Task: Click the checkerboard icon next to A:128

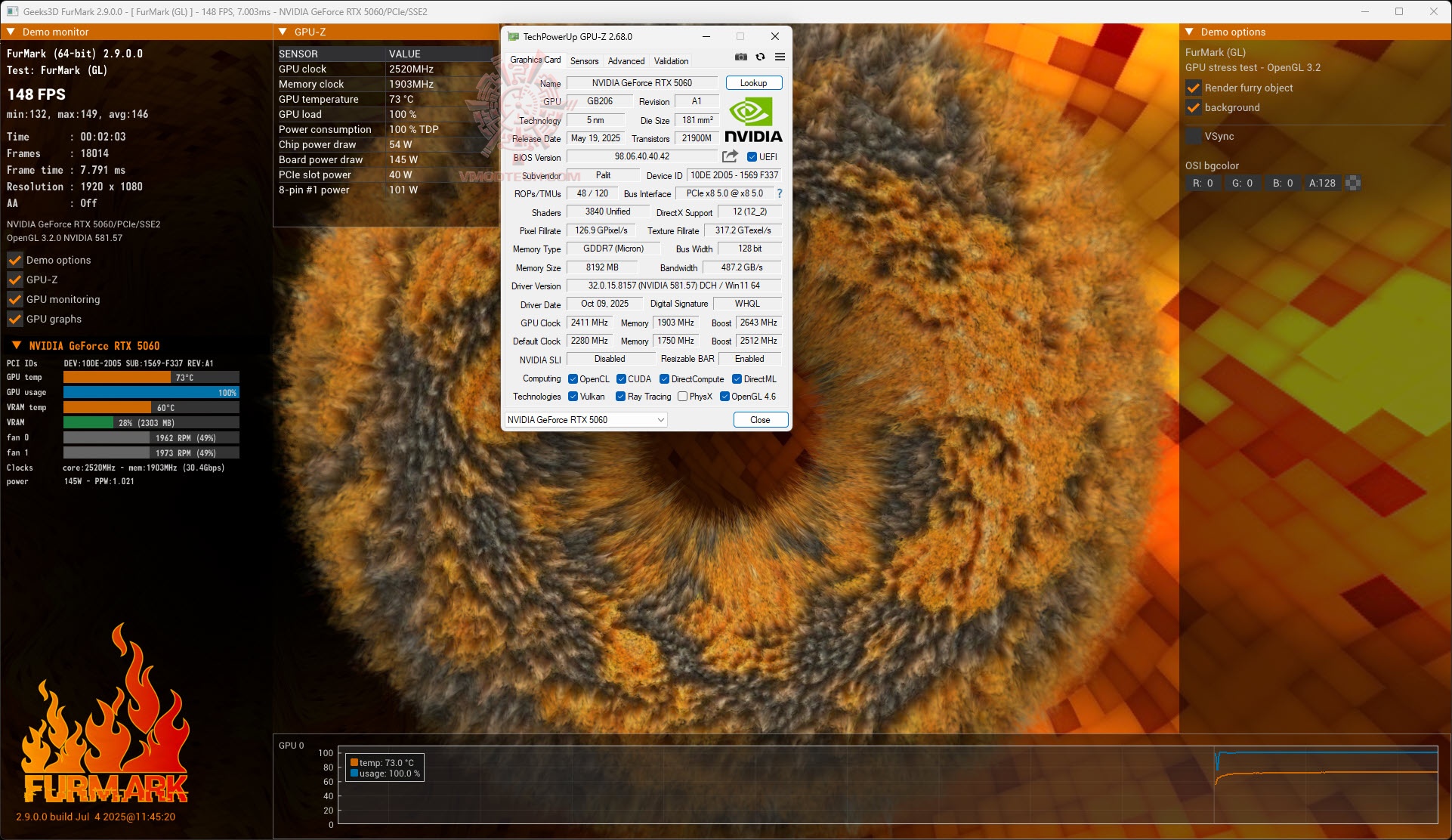Action: [x=1353, y=183]
